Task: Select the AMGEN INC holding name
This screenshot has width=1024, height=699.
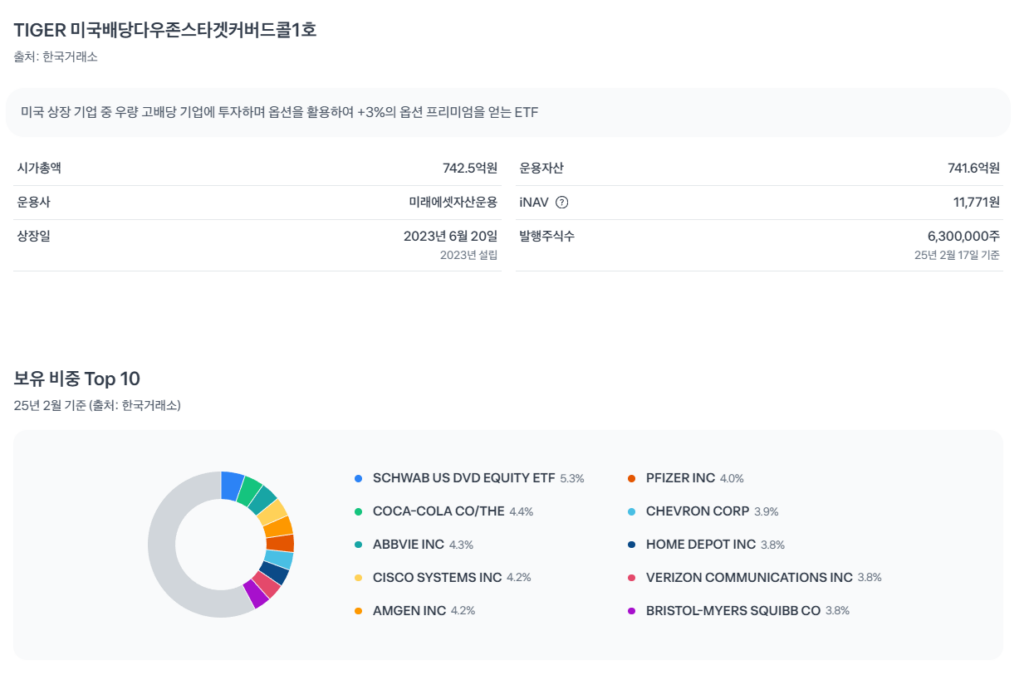Action: [409, 611]
